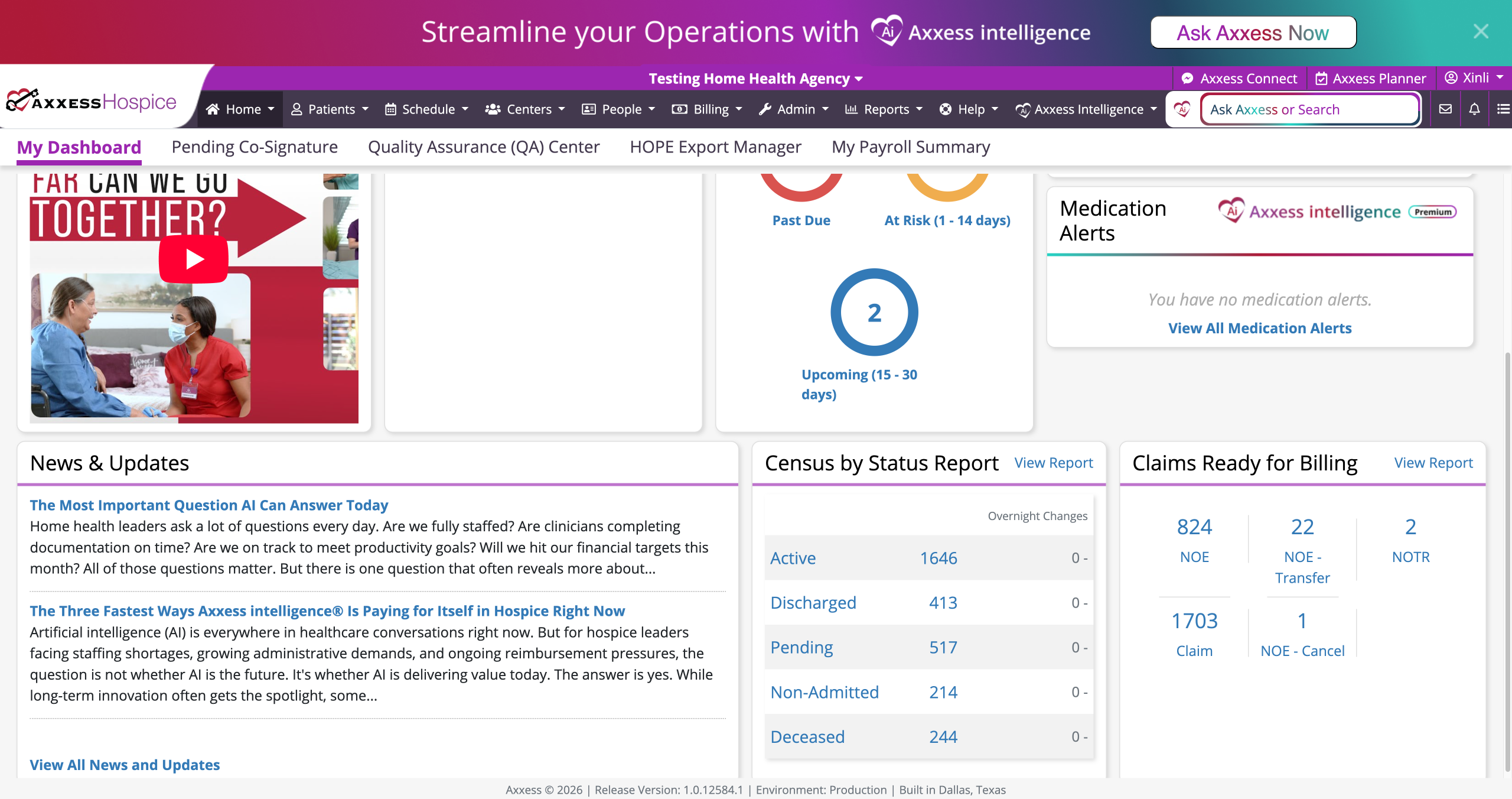Click Upcoming (15 - 30 days) label
1512x799 pixels.
pos(859,384)
